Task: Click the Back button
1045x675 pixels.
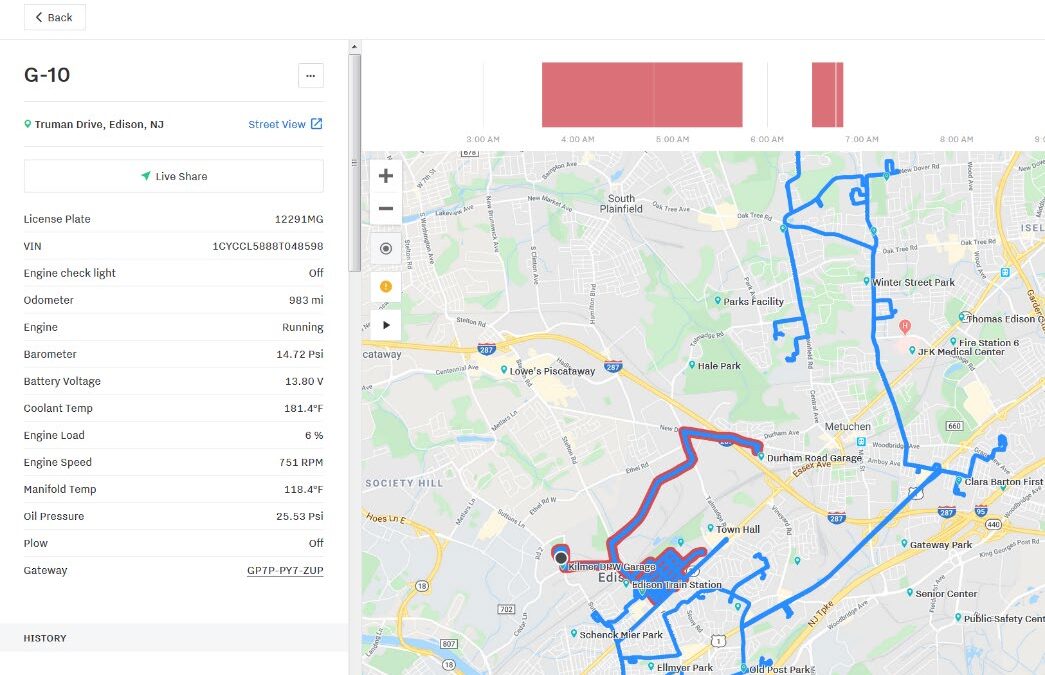Action: (x=54, y=17)
